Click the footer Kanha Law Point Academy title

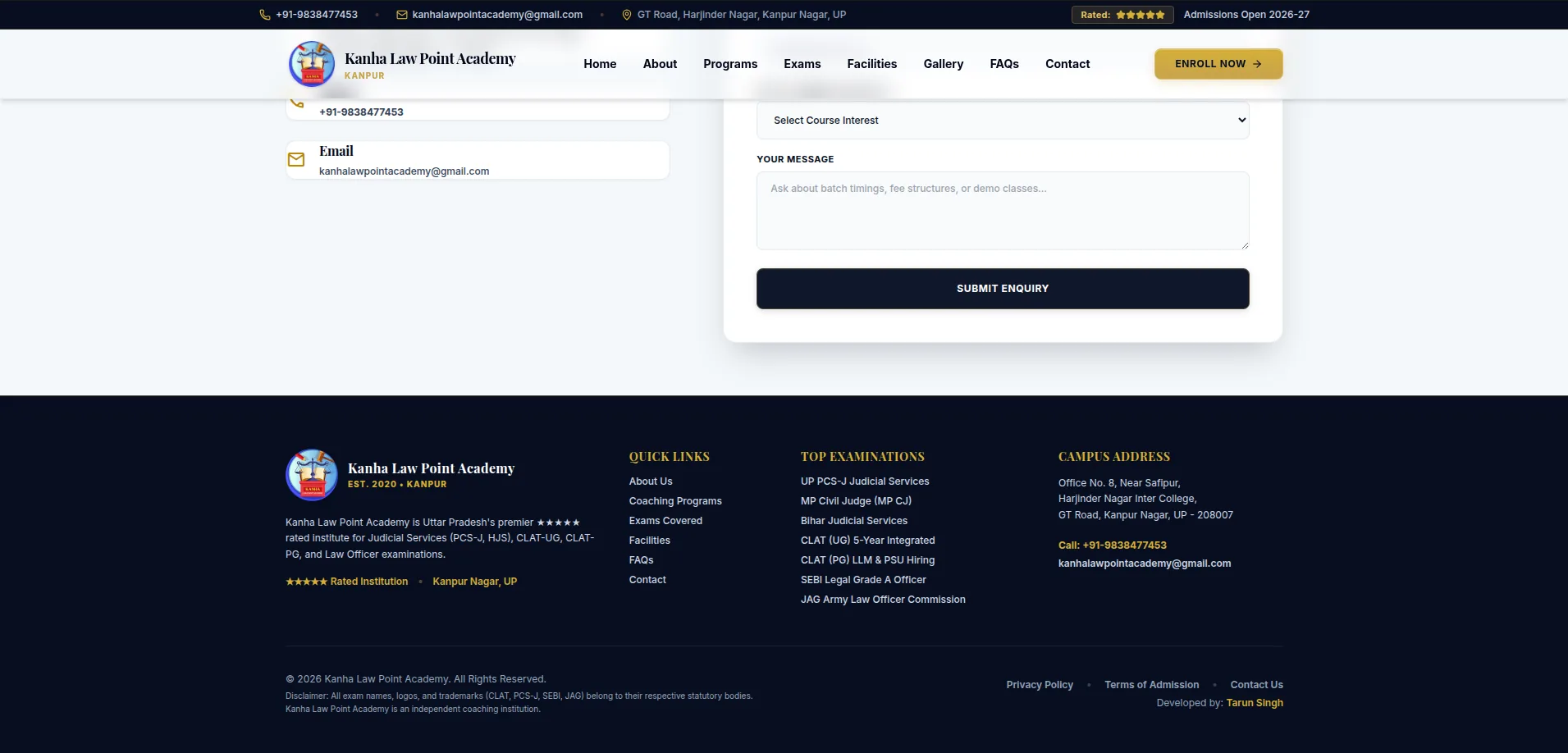click(x=431, y=468)
